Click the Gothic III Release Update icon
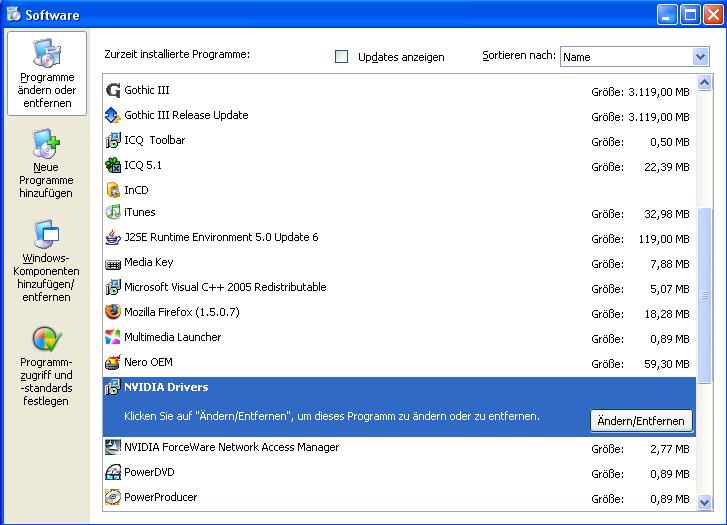 tap(113, 115)
